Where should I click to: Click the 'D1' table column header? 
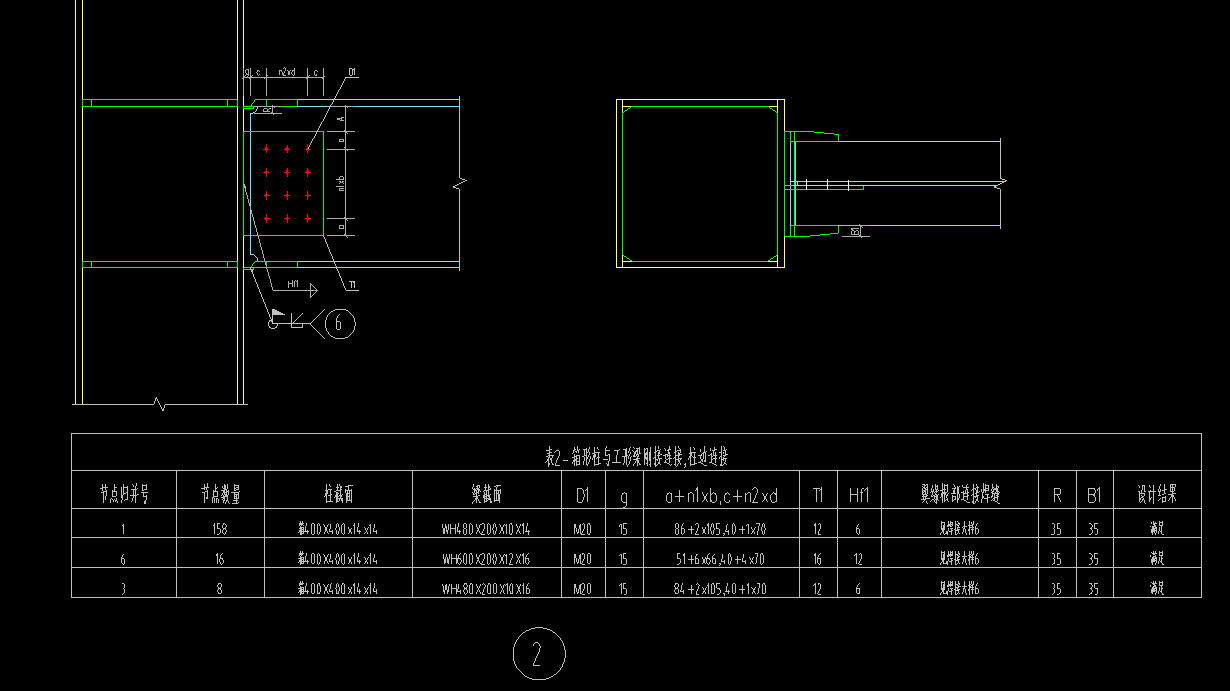[582, 494]
